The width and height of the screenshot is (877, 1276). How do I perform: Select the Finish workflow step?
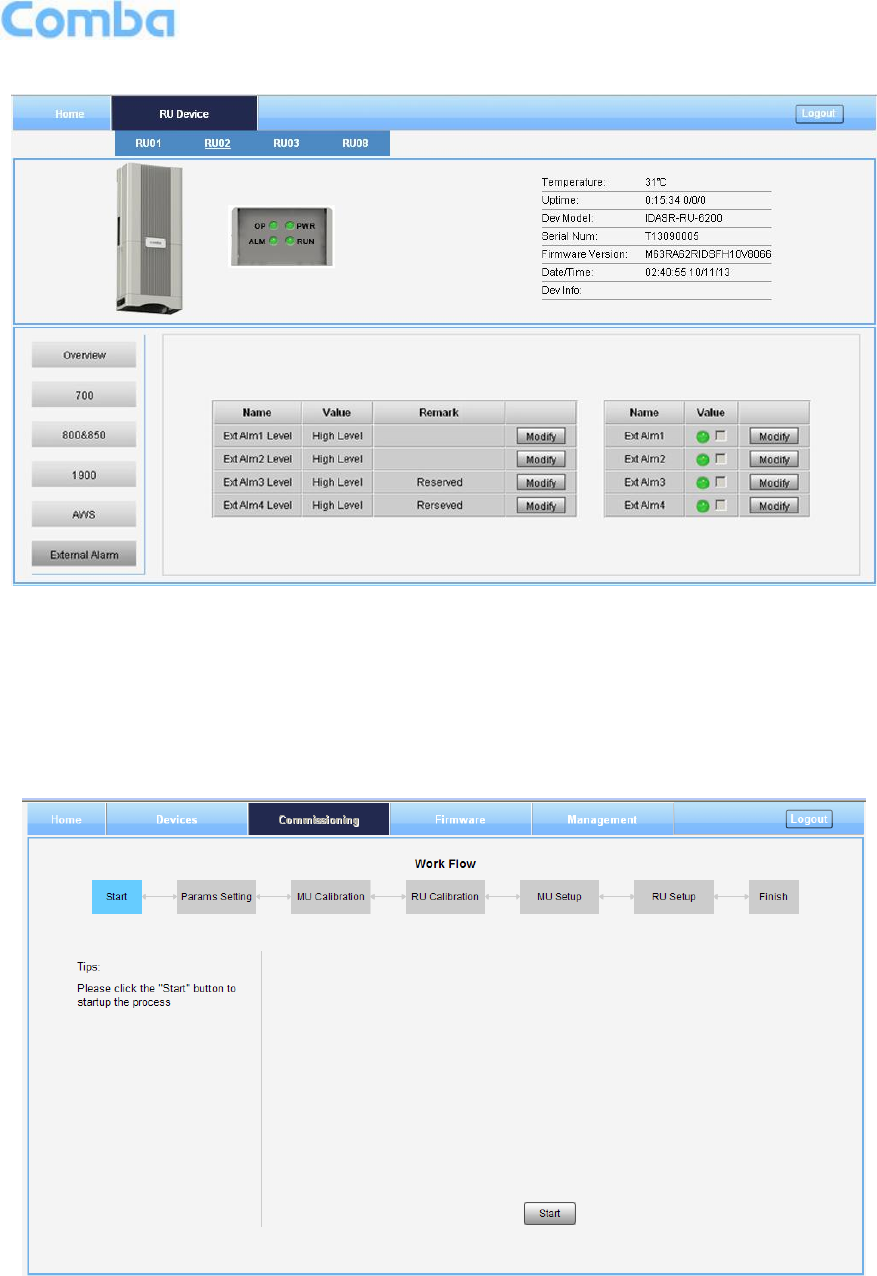[x=773, y=896]
